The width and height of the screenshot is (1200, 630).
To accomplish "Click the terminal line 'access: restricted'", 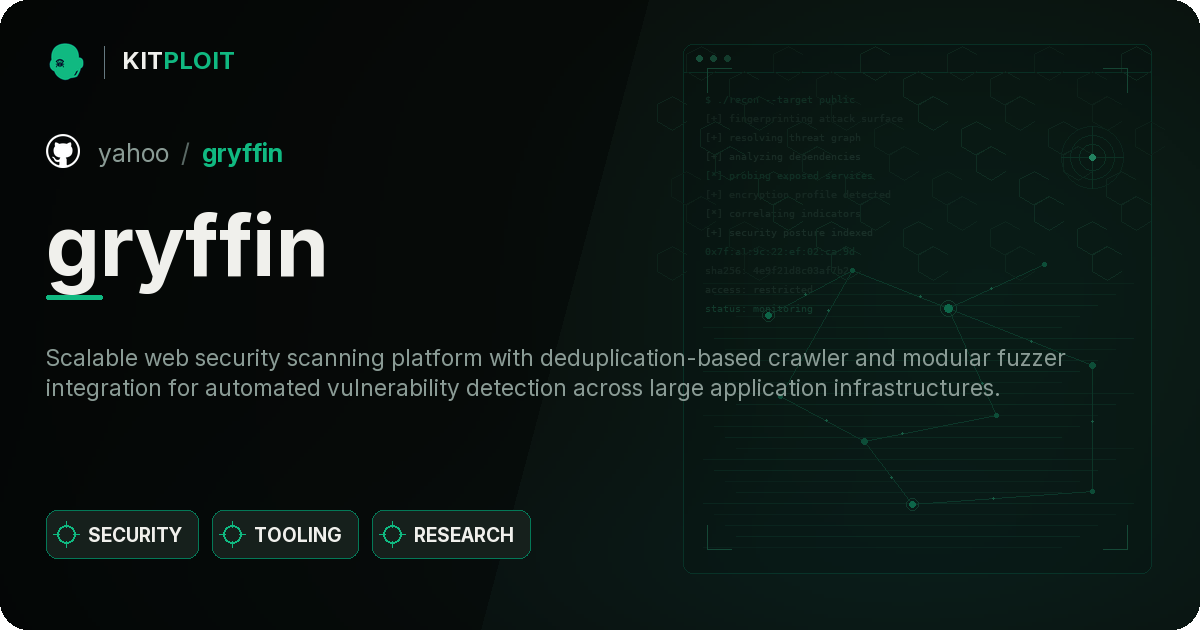I will (x=759, y=290).
